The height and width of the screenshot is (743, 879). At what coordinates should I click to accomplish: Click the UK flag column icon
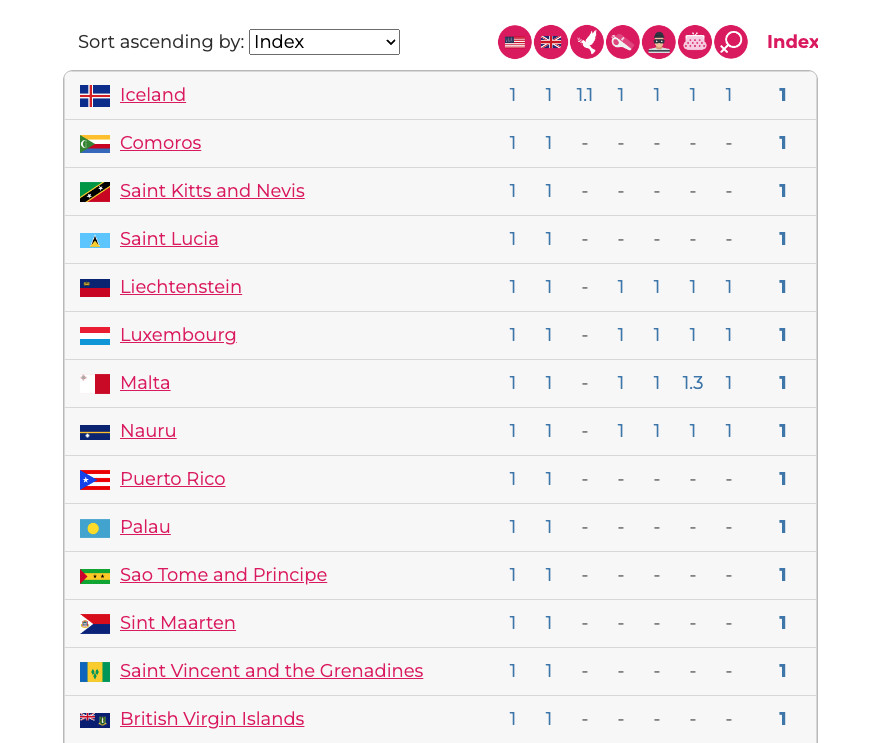(550, 42)
